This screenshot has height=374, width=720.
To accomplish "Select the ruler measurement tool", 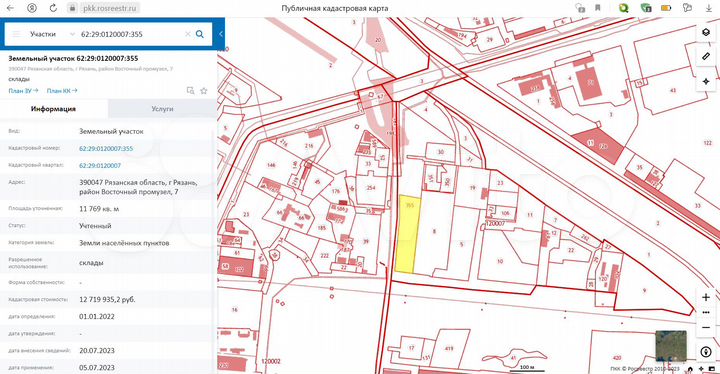I will [x=706, y=57].
